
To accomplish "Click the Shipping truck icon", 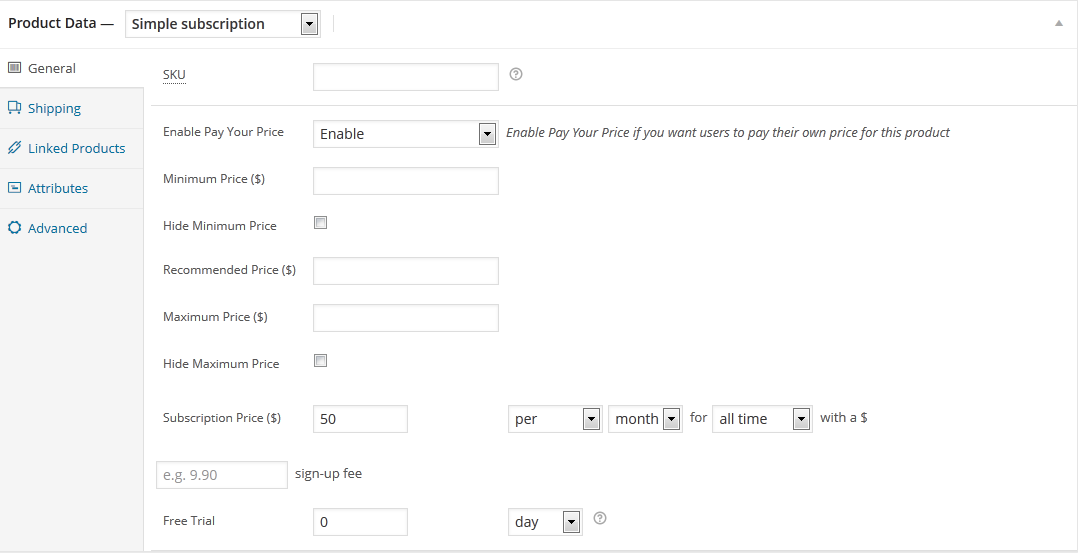I will (14, 108).
